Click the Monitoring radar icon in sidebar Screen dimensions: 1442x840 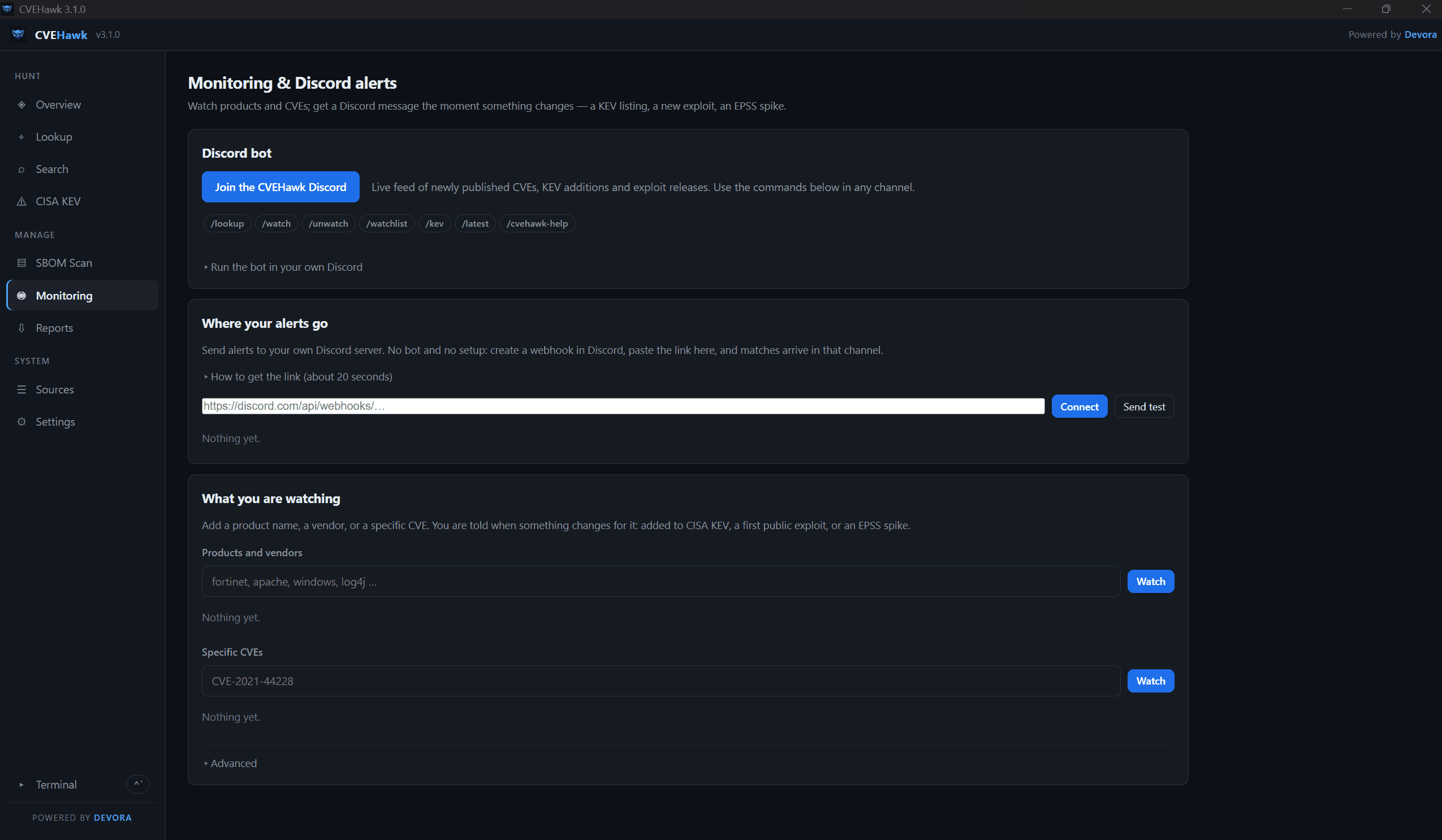click(21, 296)
